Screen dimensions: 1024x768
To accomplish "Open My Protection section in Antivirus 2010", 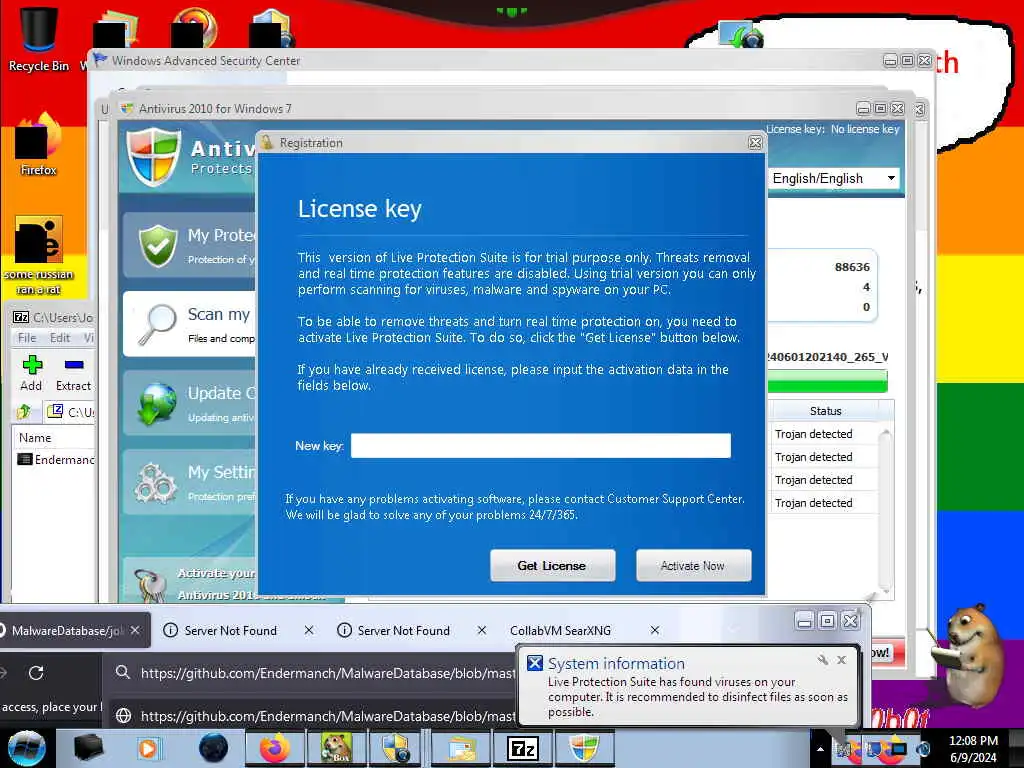I will (189, 246).
